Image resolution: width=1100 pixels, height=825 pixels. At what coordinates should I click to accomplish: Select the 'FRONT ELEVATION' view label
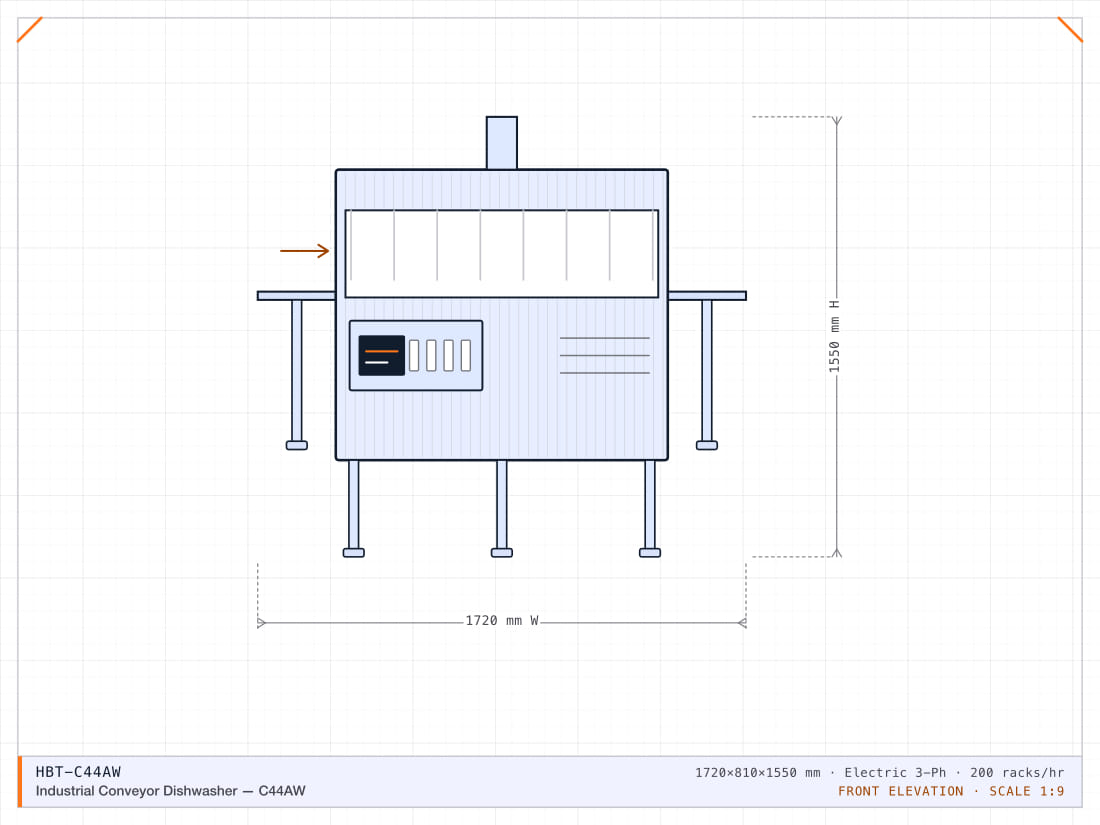click(901, 791)
